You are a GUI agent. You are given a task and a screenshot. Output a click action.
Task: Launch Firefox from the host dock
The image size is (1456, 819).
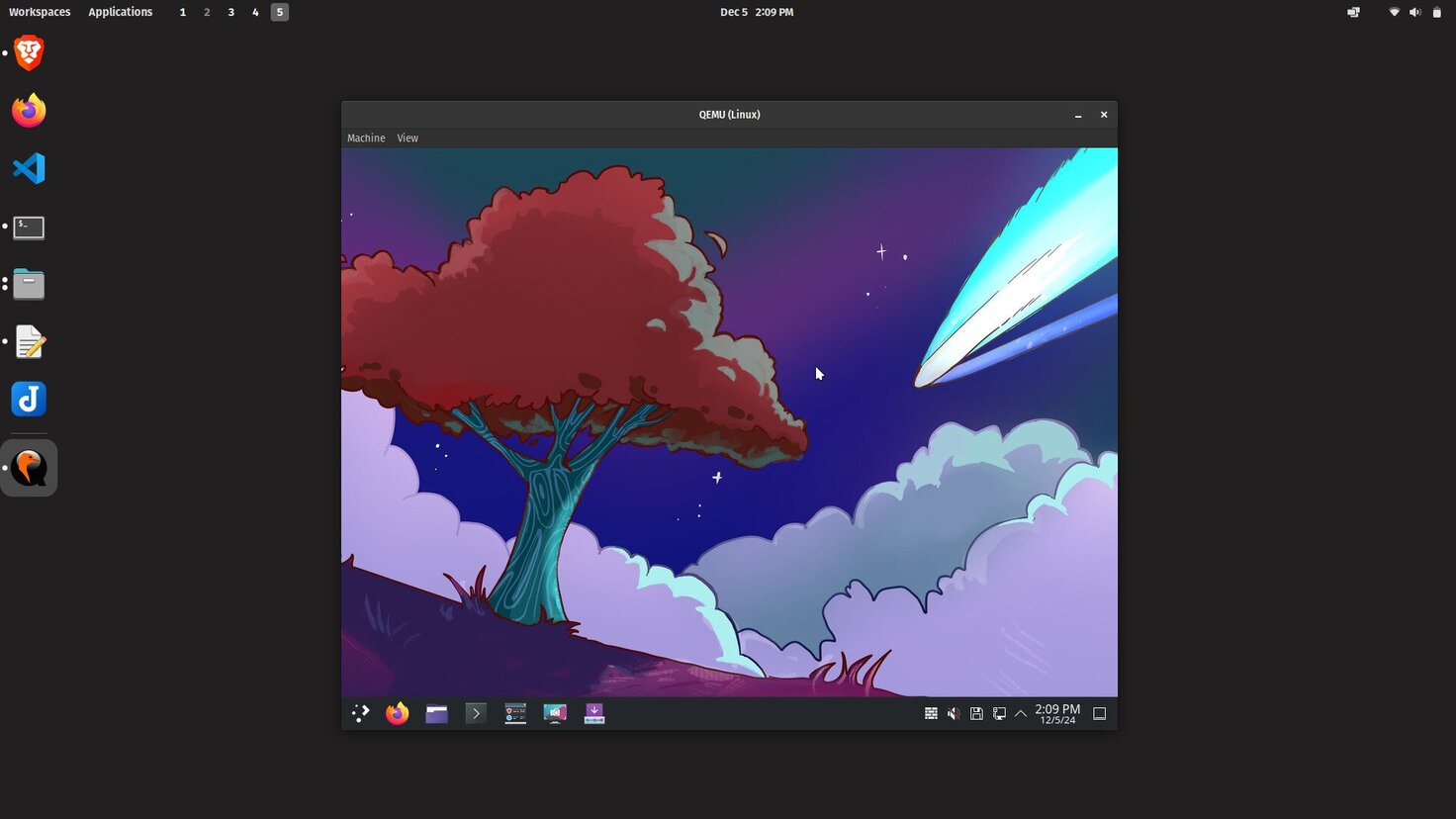click(29, 111)
